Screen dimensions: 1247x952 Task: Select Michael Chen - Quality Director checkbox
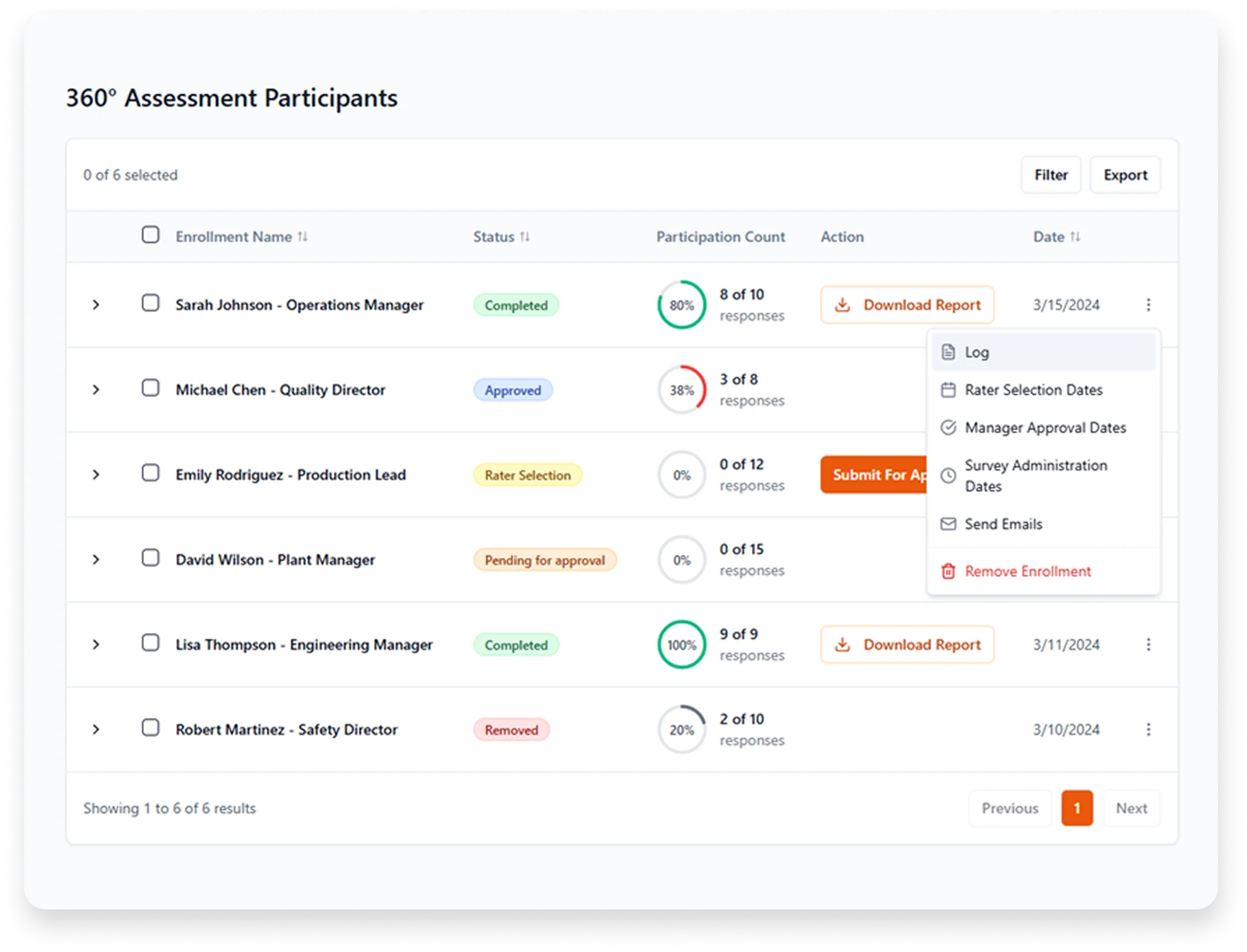point(150,388)
